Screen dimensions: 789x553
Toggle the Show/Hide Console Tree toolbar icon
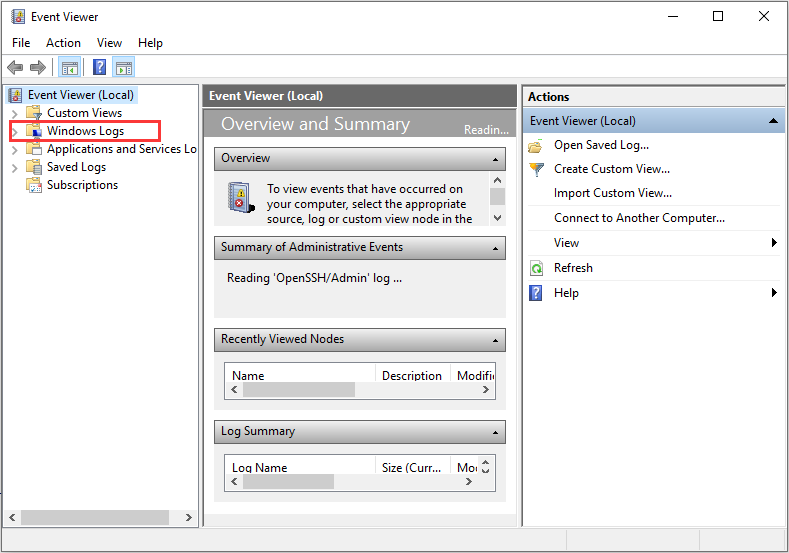[69, 67]
